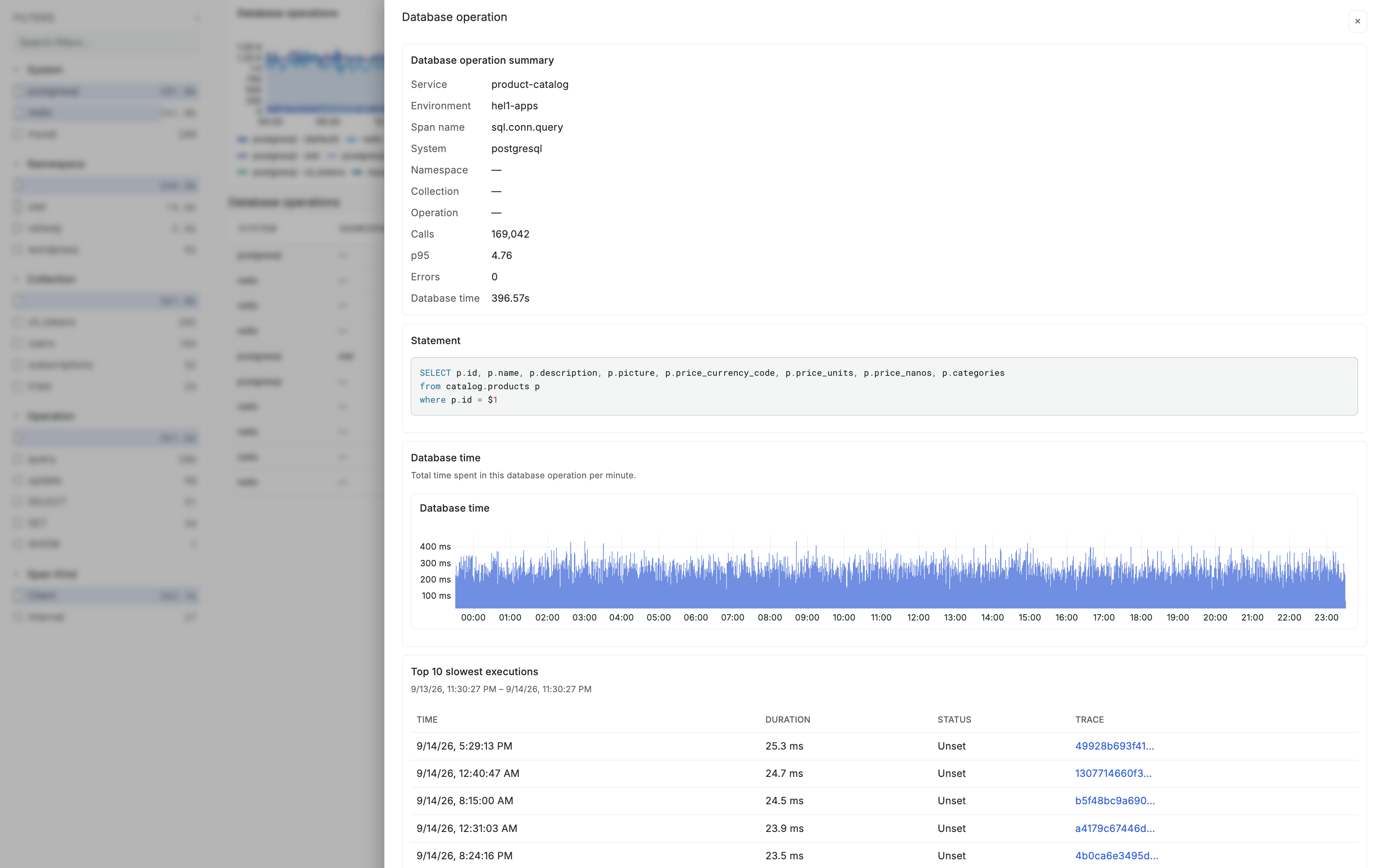Select the span name sql.conn.query
This screenshot has height=868, width=1377.
point(526,127)
